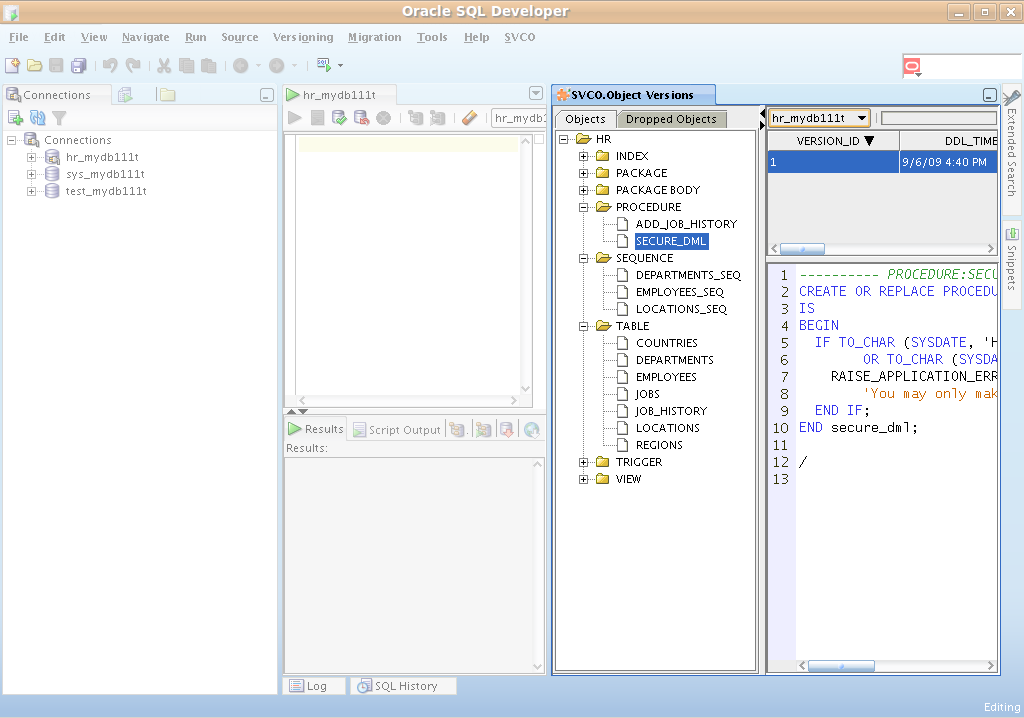Switch to the Dropped Objects tab
This screenshot has height=718, width=1024.
(670, 119)
